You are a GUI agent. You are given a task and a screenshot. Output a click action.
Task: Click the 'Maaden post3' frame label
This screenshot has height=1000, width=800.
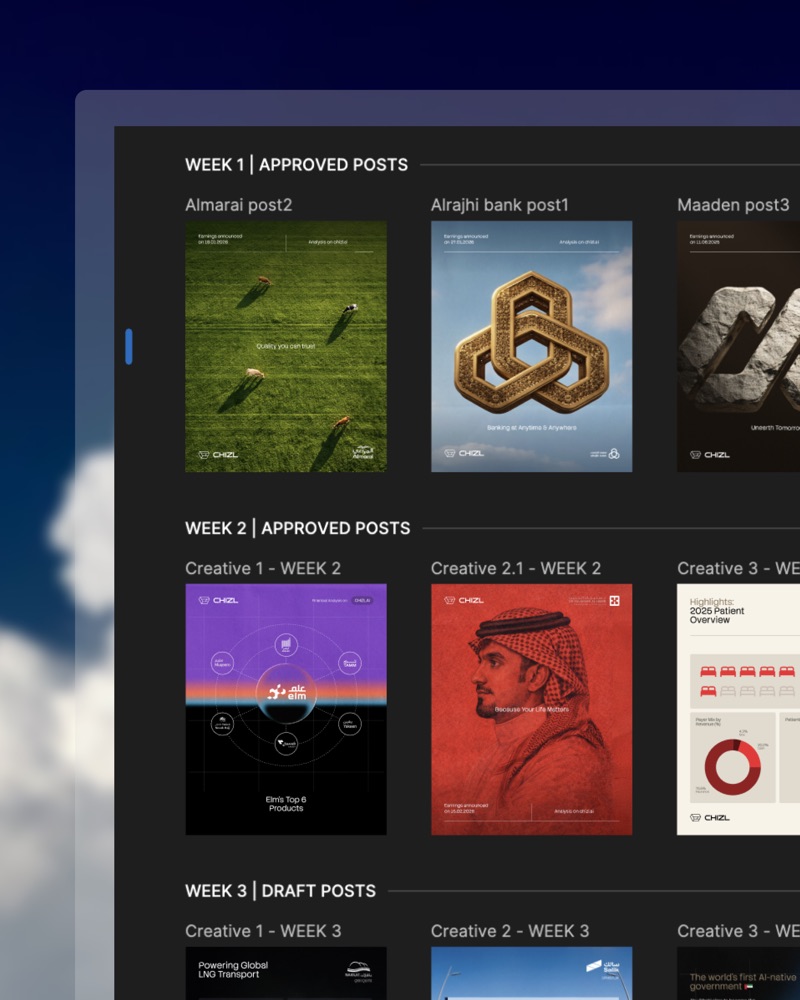coord(733,205)
